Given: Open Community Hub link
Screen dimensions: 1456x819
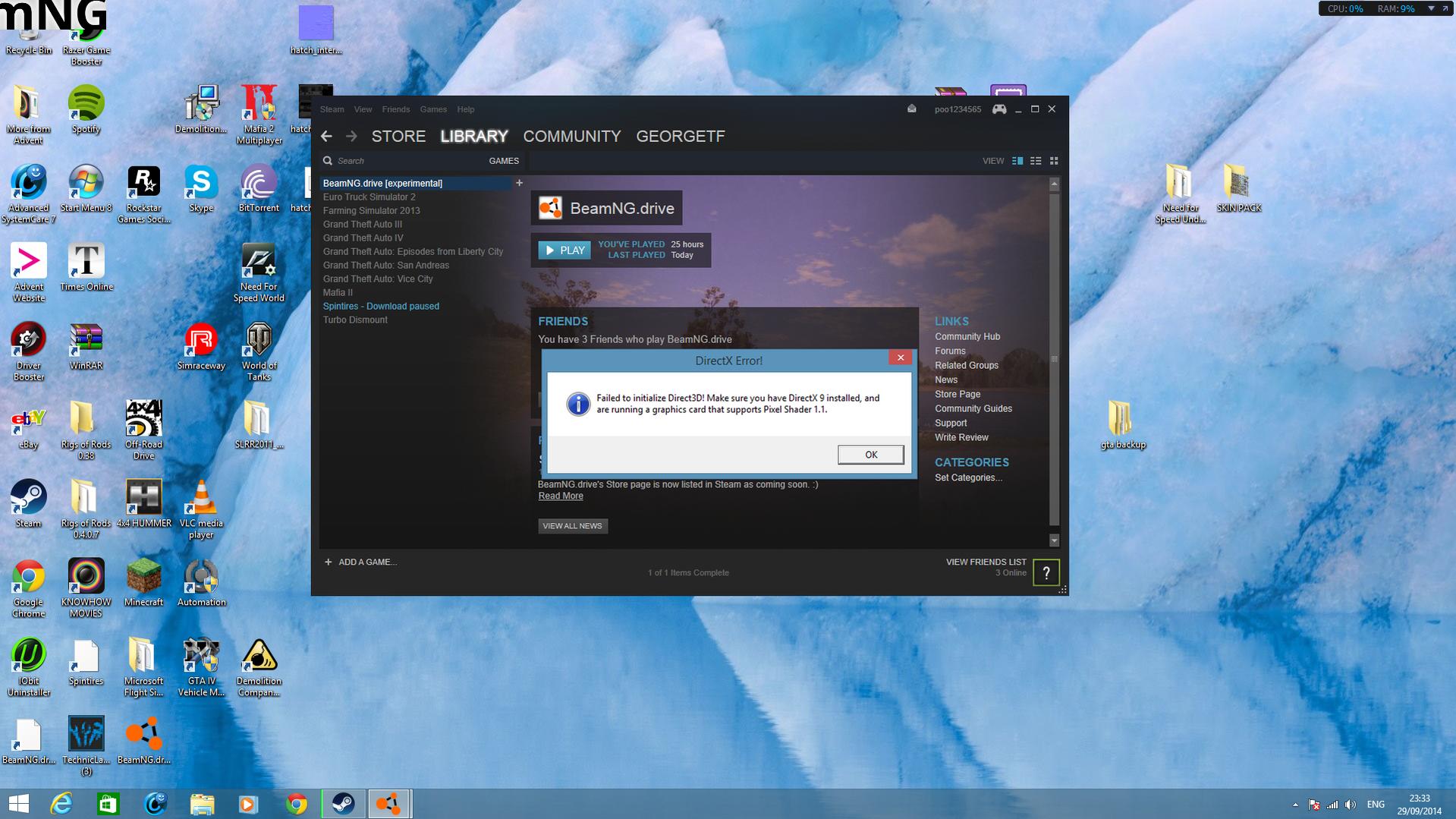Looking at the screenshot, I should pyautogui.click(x=967, y=336).
